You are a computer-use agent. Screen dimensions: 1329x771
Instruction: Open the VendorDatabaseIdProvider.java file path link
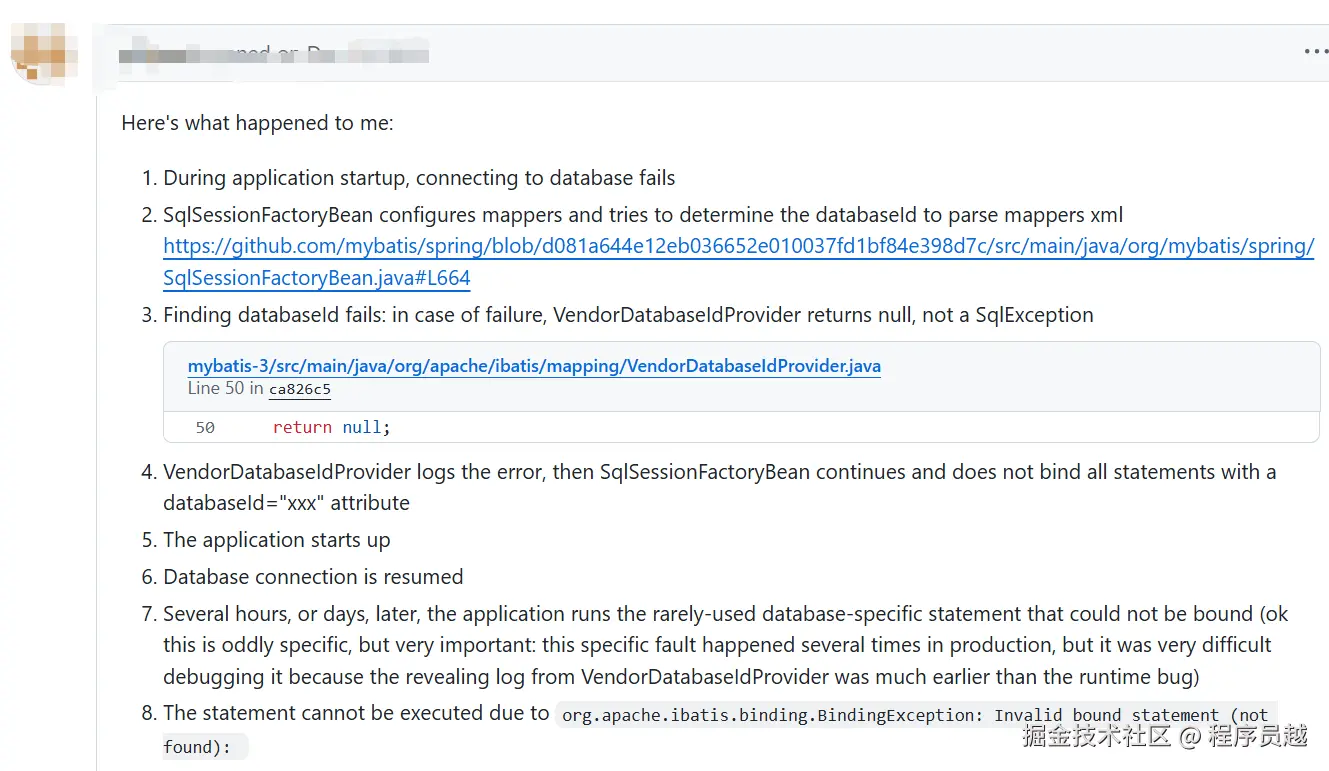point(534,365)
